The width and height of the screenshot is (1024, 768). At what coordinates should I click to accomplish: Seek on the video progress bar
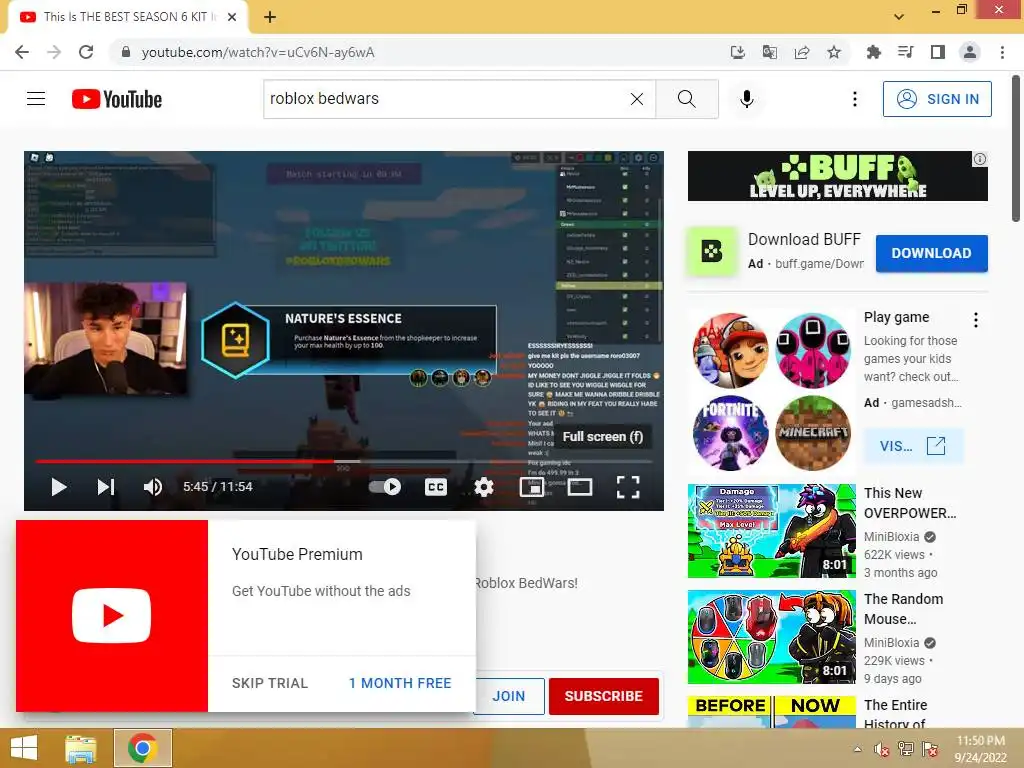[x=344, y=461]
